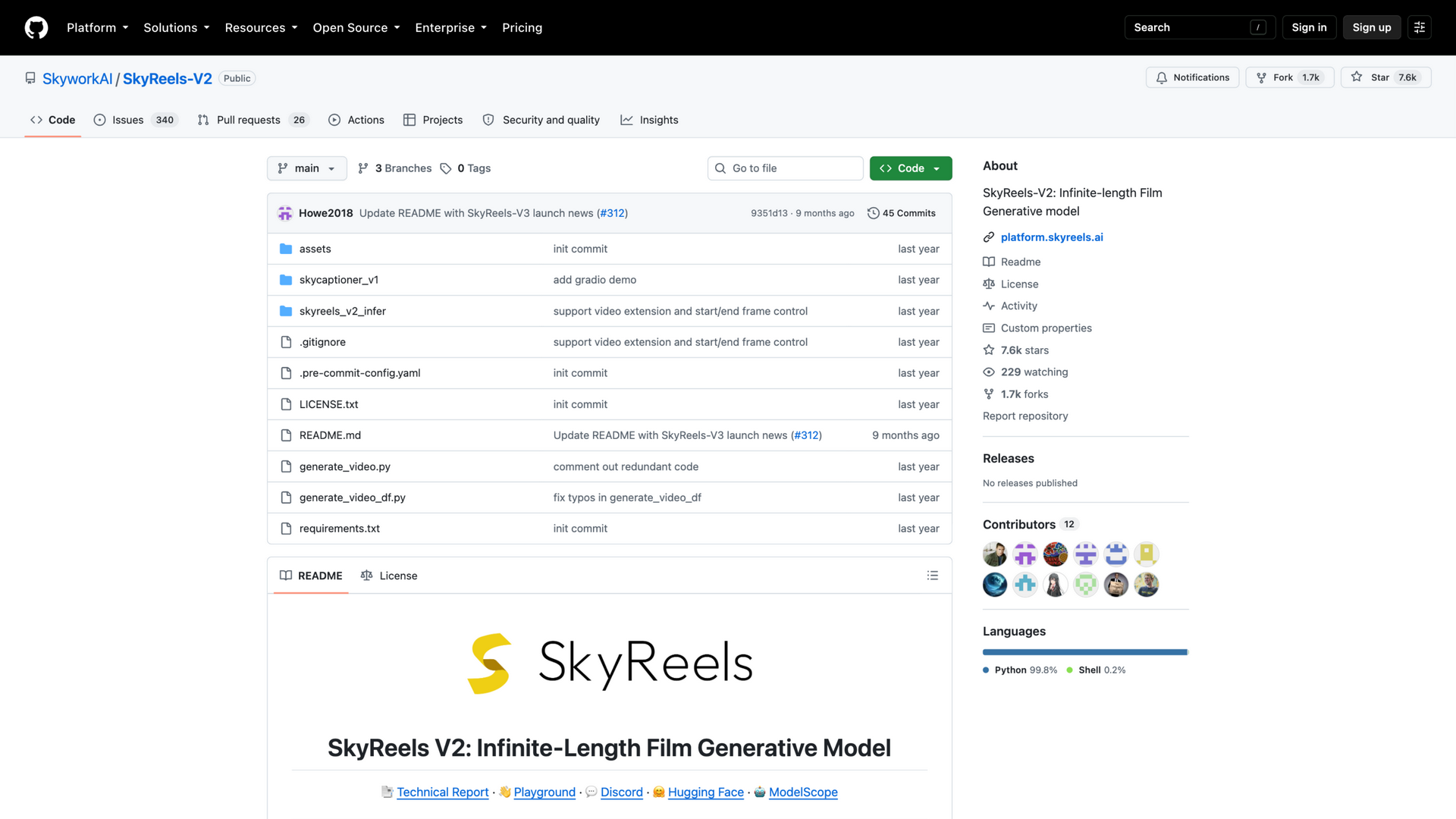Switch to the Pull requests tab

pyautogui.click(x=253, y=120)
